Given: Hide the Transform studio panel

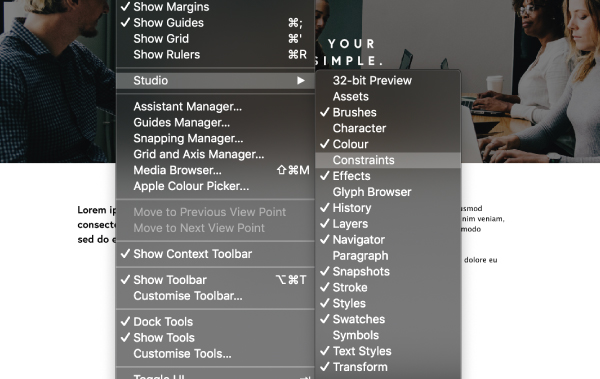Looking at the screenshot, I should 388,367.
